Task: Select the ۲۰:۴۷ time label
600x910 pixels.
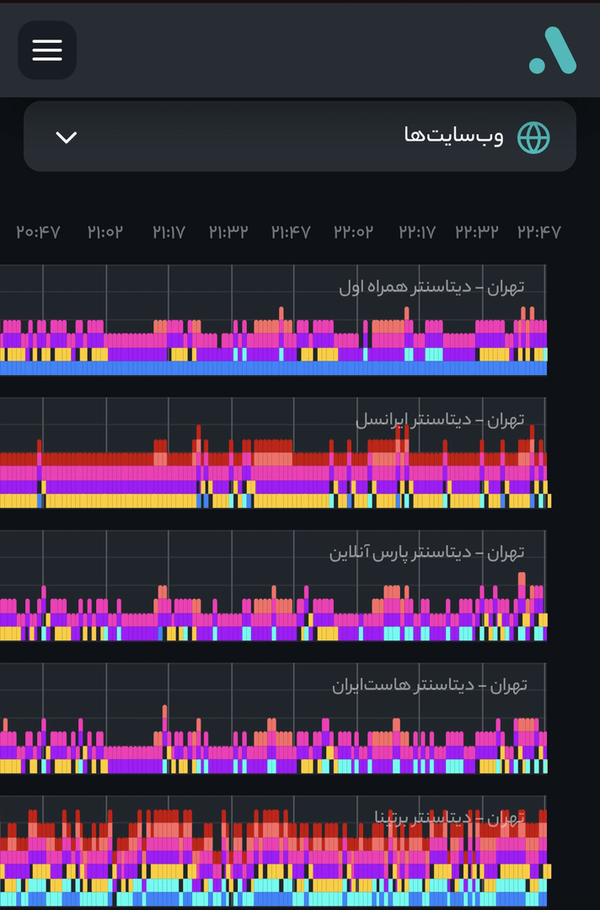Action: 38,232
